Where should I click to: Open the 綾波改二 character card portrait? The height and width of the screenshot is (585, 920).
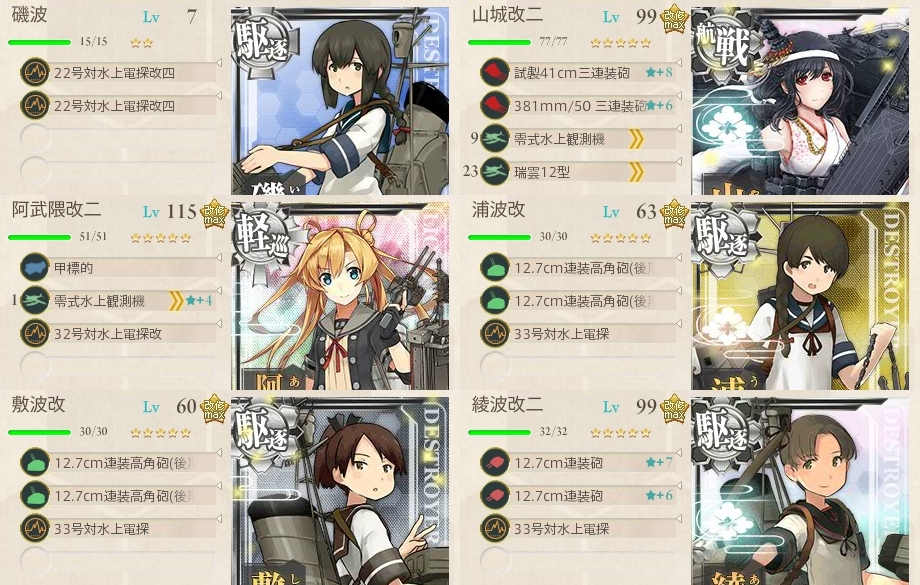tap(800, 491)
